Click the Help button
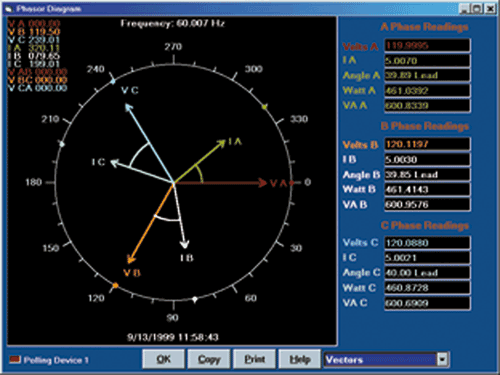The image size is (500, 375). [x=300, y=359]
